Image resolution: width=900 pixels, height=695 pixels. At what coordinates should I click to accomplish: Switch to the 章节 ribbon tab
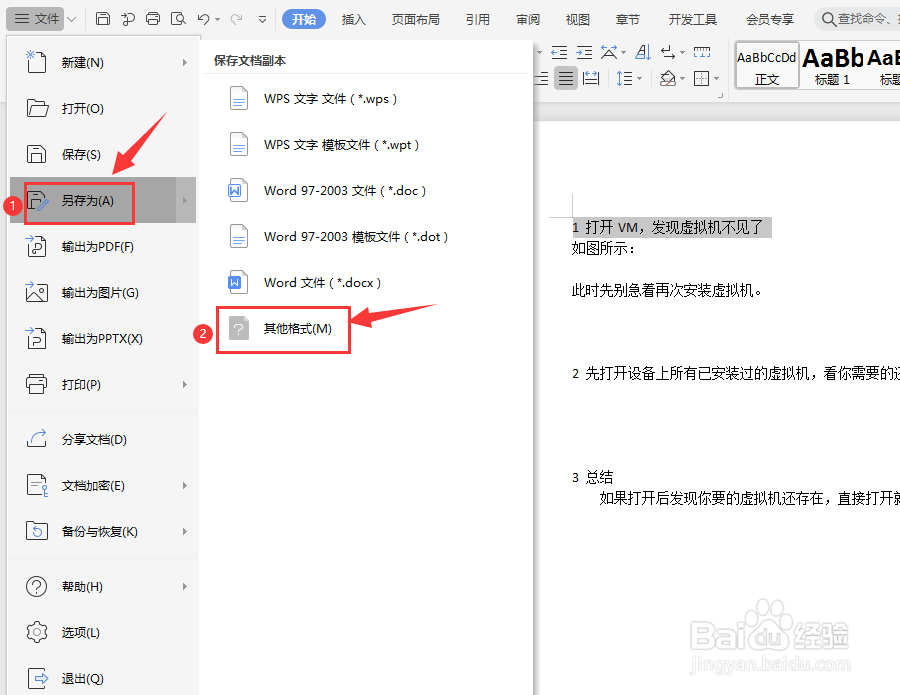(x=627, y=20)
